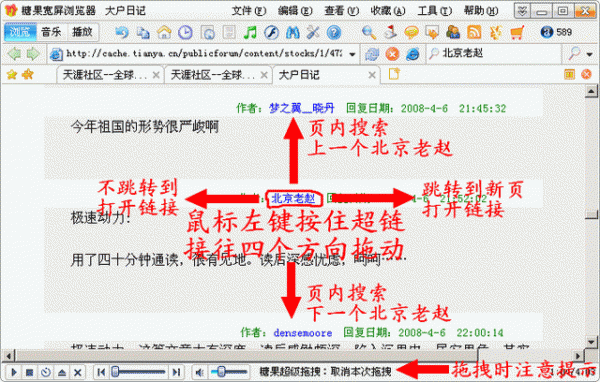Open a new tab with page icon
Image resolution: width=600 pixels, height=382 pixels.
tap(394, 74)
